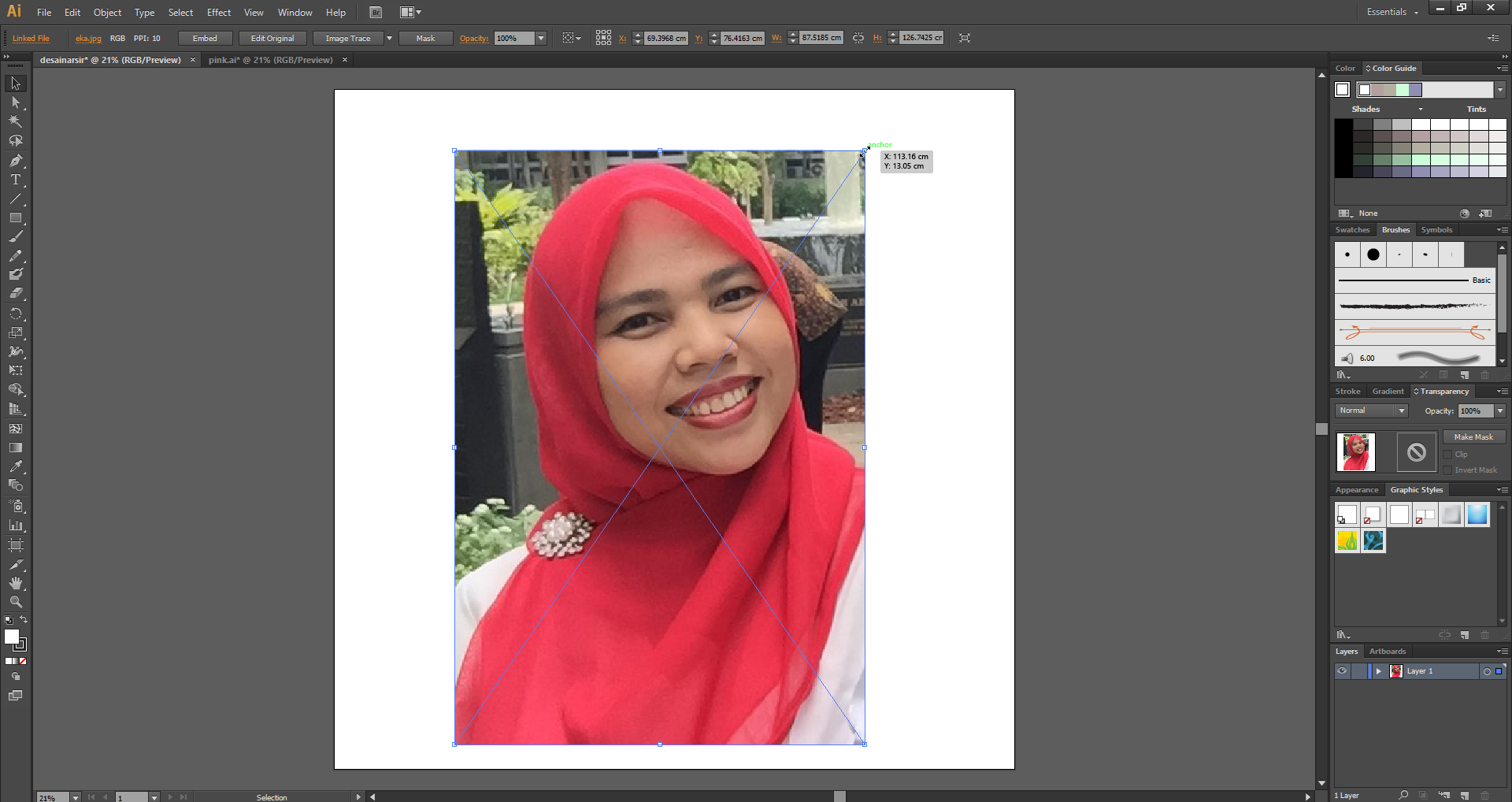Open the harmony rules dropdown in Color Guide

pyautogui.click(x=1500, y=90)
